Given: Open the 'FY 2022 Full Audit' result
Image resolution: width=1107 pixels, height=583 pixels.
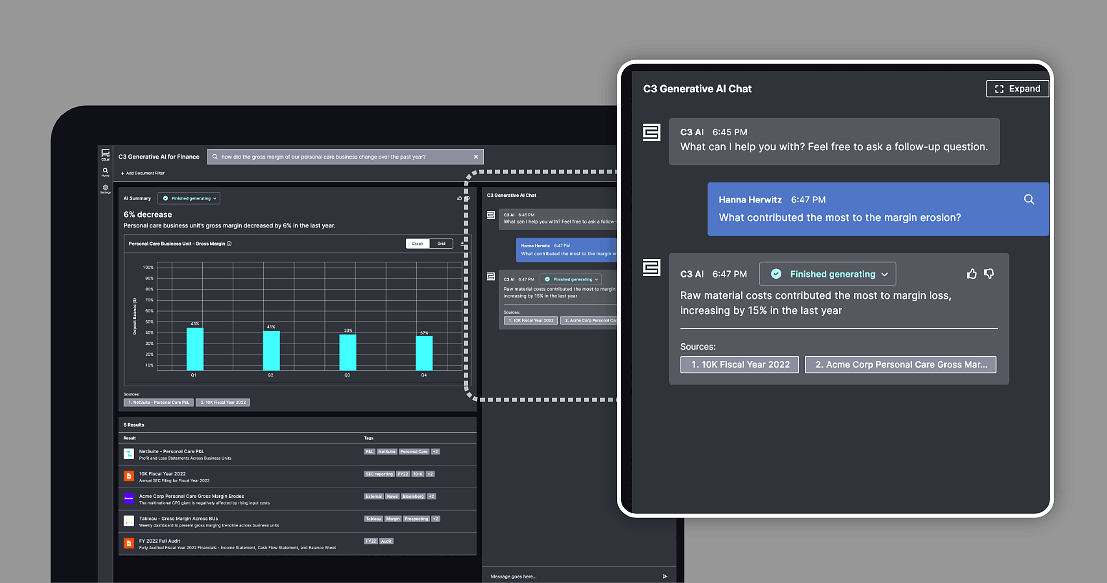Looking at the screenshot, I should (x=160, y=541).
